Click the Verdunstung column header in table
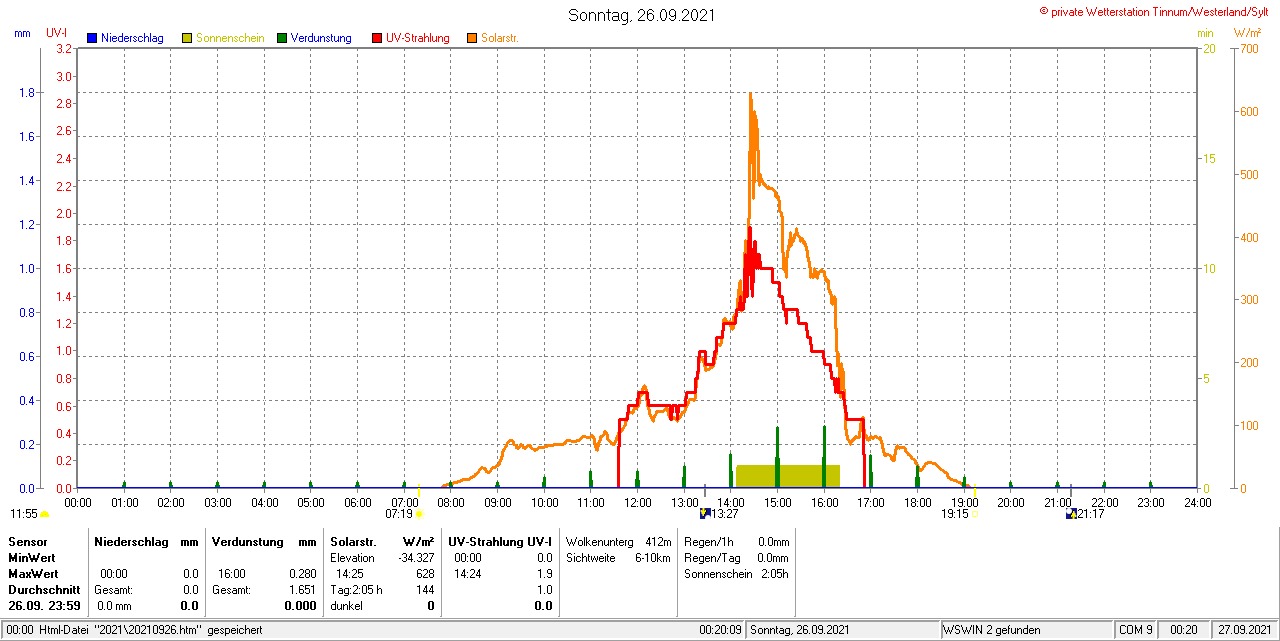The height and width of the screenshot is (641, 1280). (x=247, y=541)
